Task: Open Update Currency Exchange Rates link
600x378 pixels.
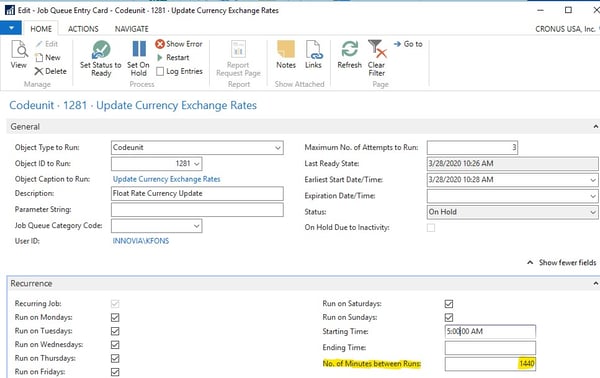Action: coord(166,179)
